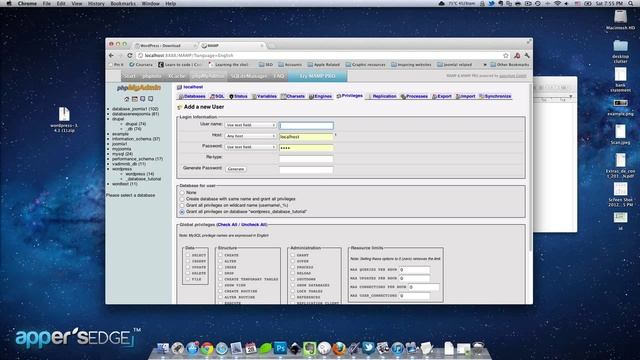640x360 pixels.
Task: Open the Other Bookmarks folder
Action: pyautogui.click(x=510, y=65)
